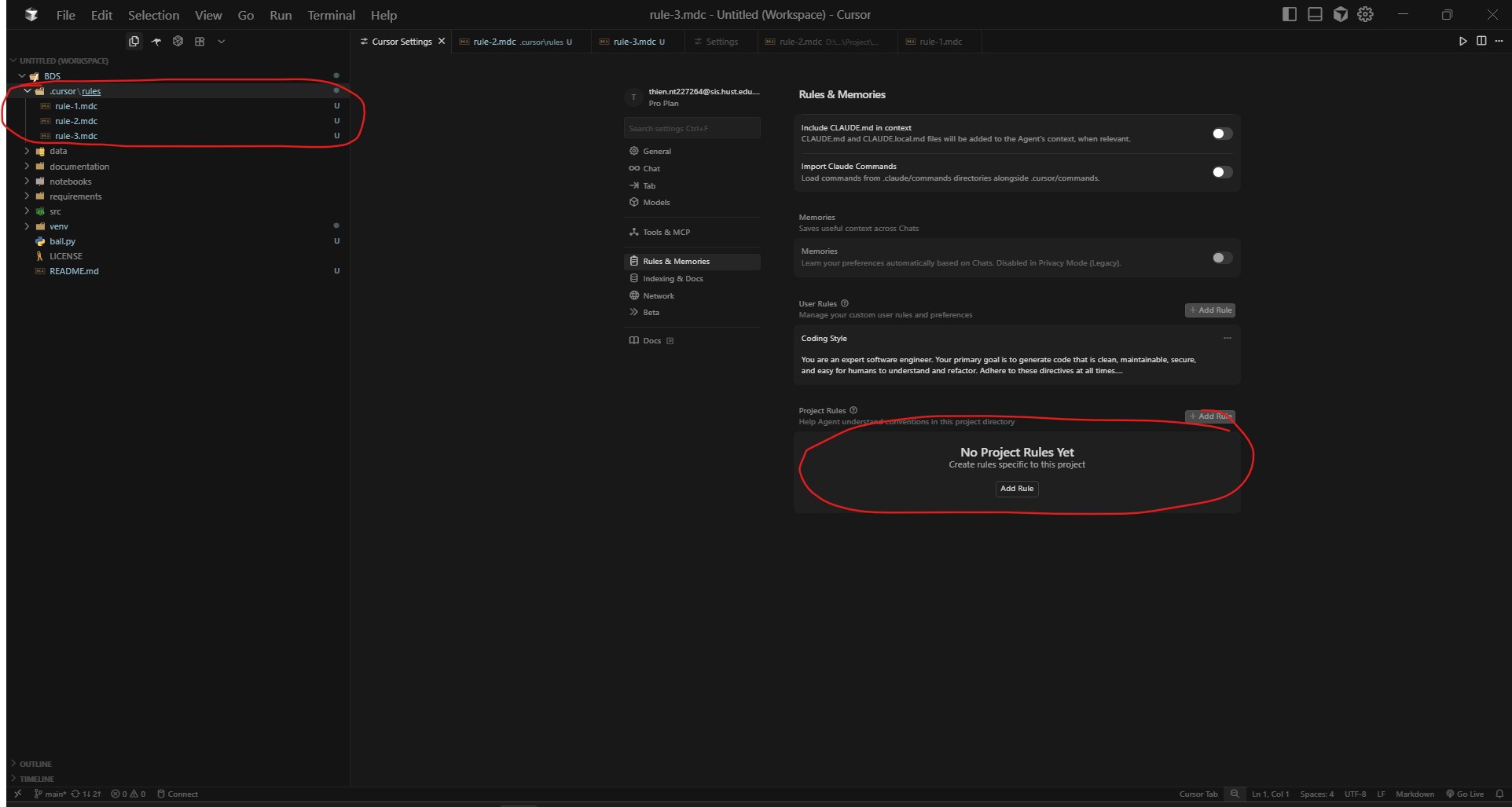Toggle the AI pane cube icon in title bar
This screenshot has width=1512, height=807.
(x=1341, y=14)
